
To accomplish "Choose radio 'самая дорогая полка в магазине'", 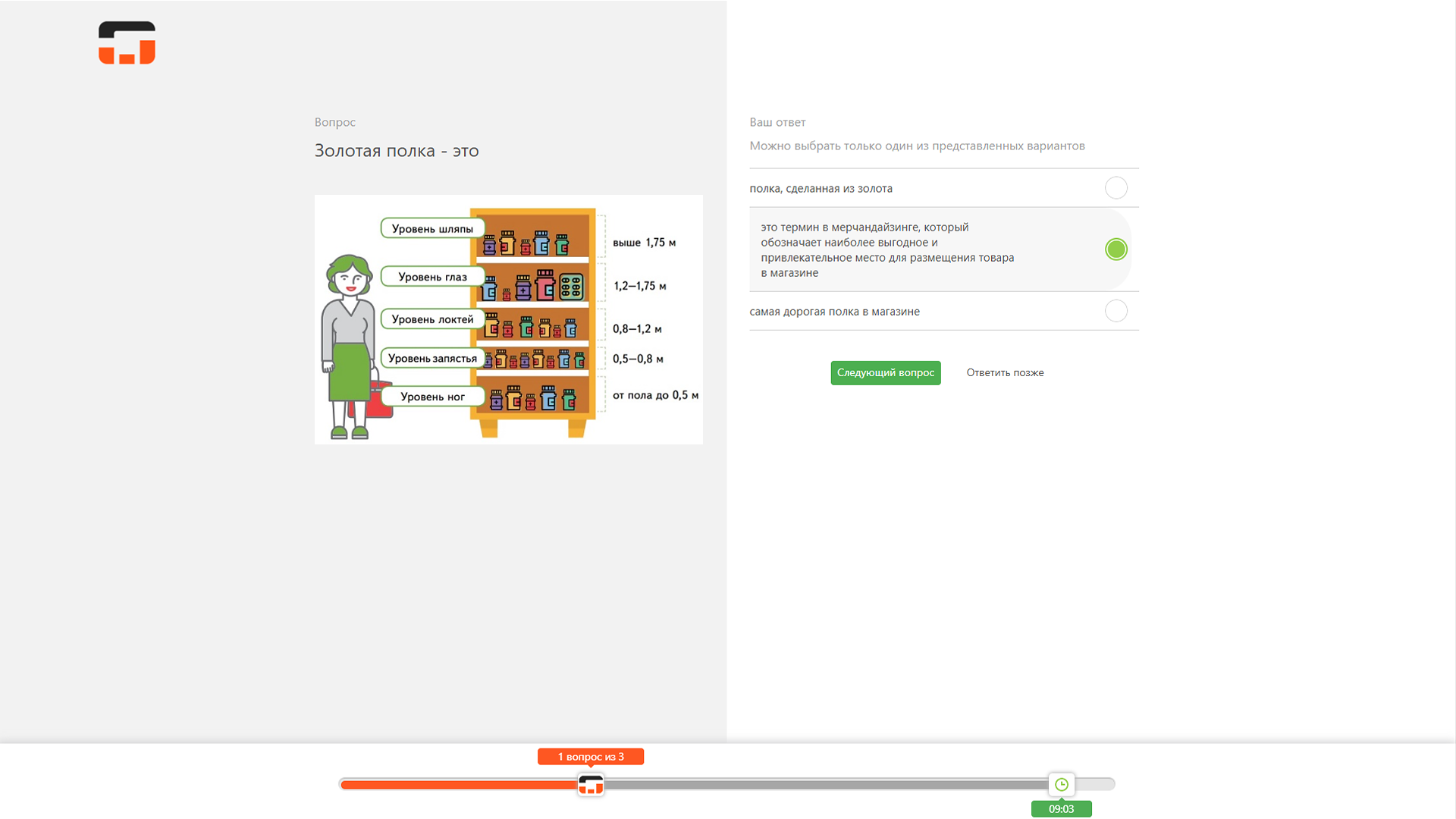I will click(1116, 311).
